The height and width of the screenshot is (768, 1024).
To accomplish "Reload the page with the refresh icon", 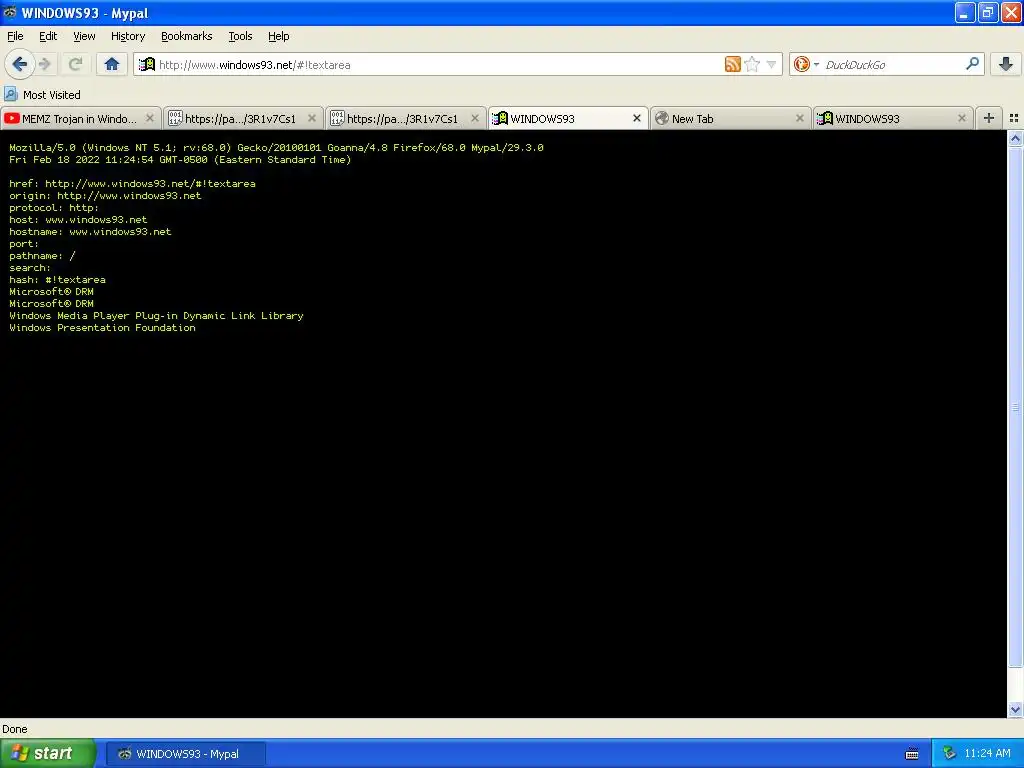I will (75, 64).
